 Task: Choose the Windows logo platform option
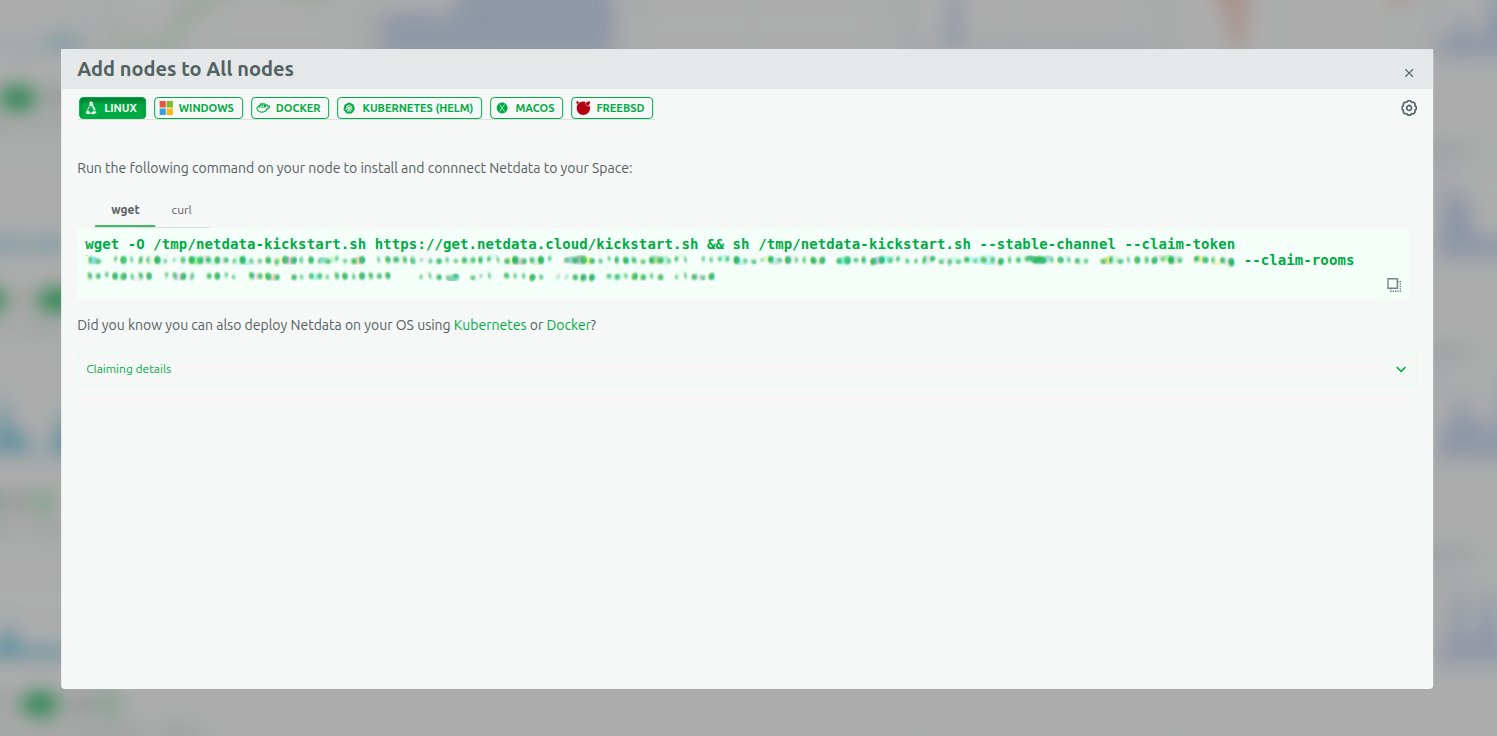click(x=166, y=108)
